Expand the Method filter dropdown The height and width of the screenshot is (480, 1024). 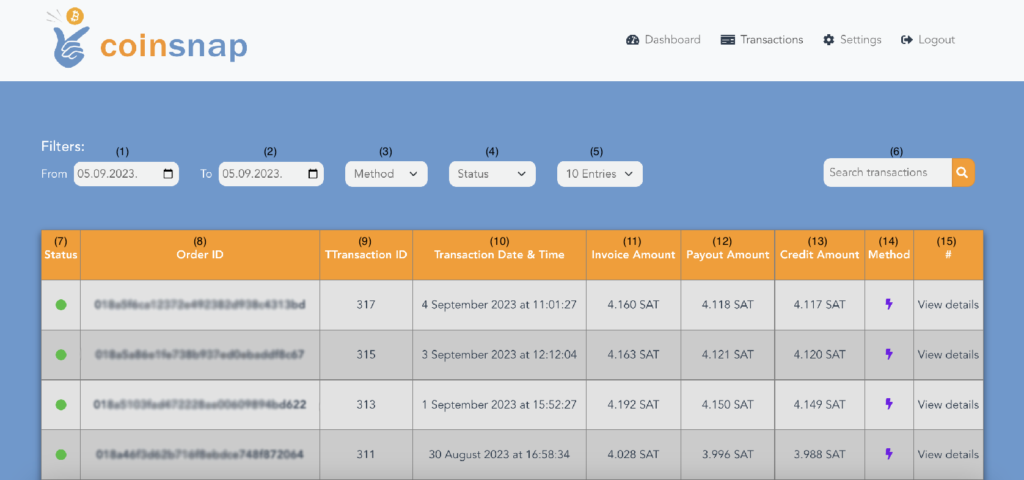click(386, 174)
